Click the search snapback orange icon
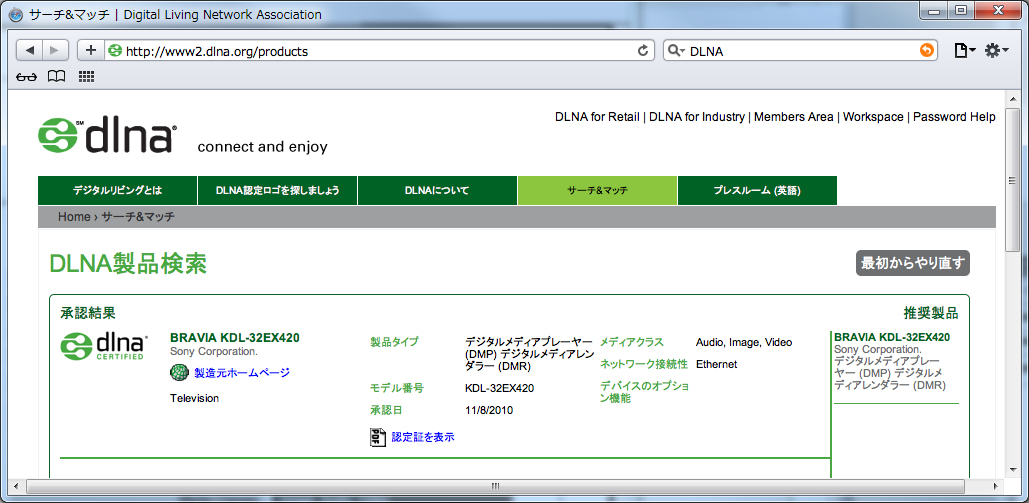Viewport: 1029px width, 503px height. [927, 51]
